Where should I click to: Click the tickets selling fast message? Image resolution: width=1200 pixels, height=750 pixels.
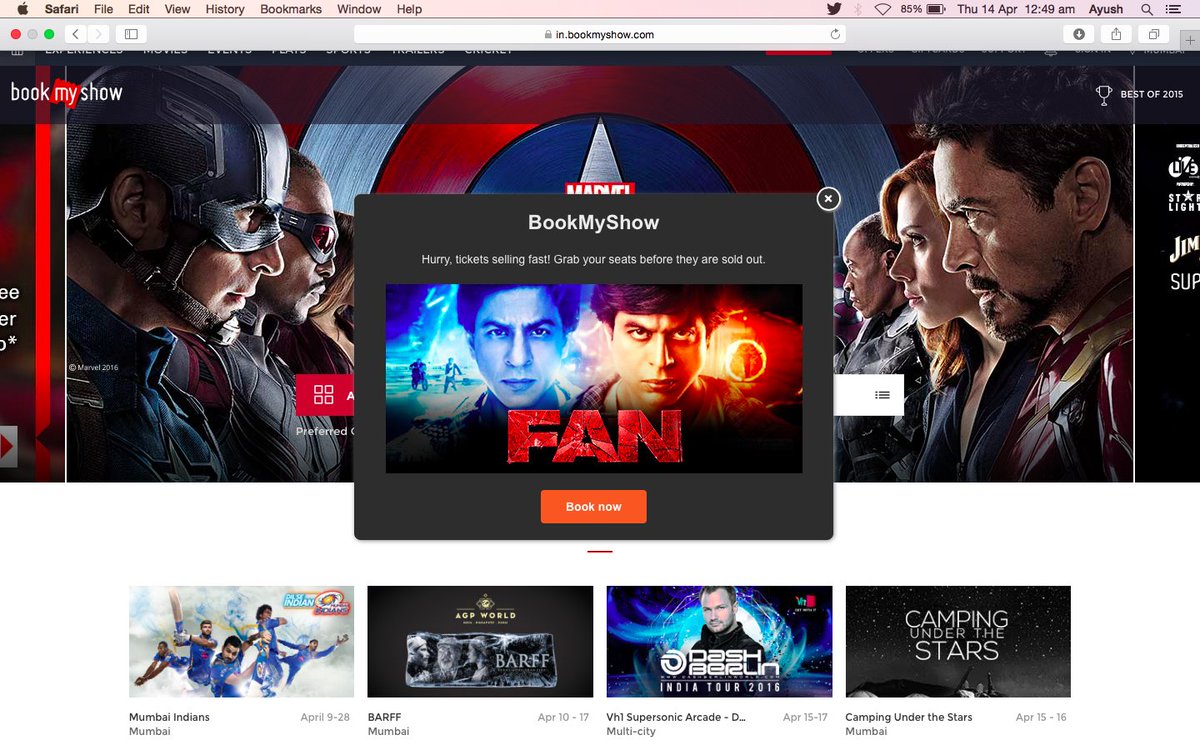coord(594,259)
